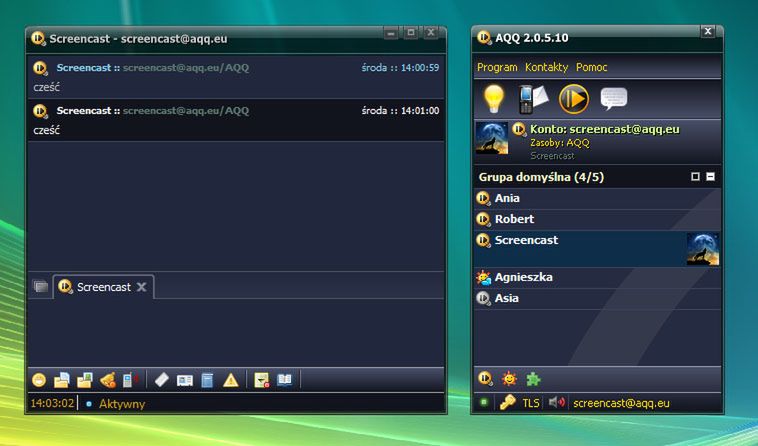Click the square box in Grupa domyślna header
This screenshot has width=758, height=446.
(x=695, y=177)
